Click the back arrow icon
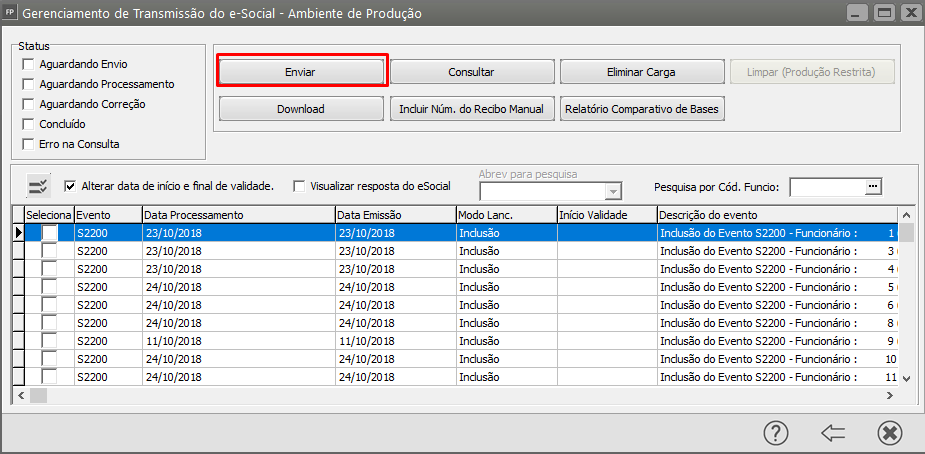The height and width of the screenshot is (454, 925). (x=832, y=432)
